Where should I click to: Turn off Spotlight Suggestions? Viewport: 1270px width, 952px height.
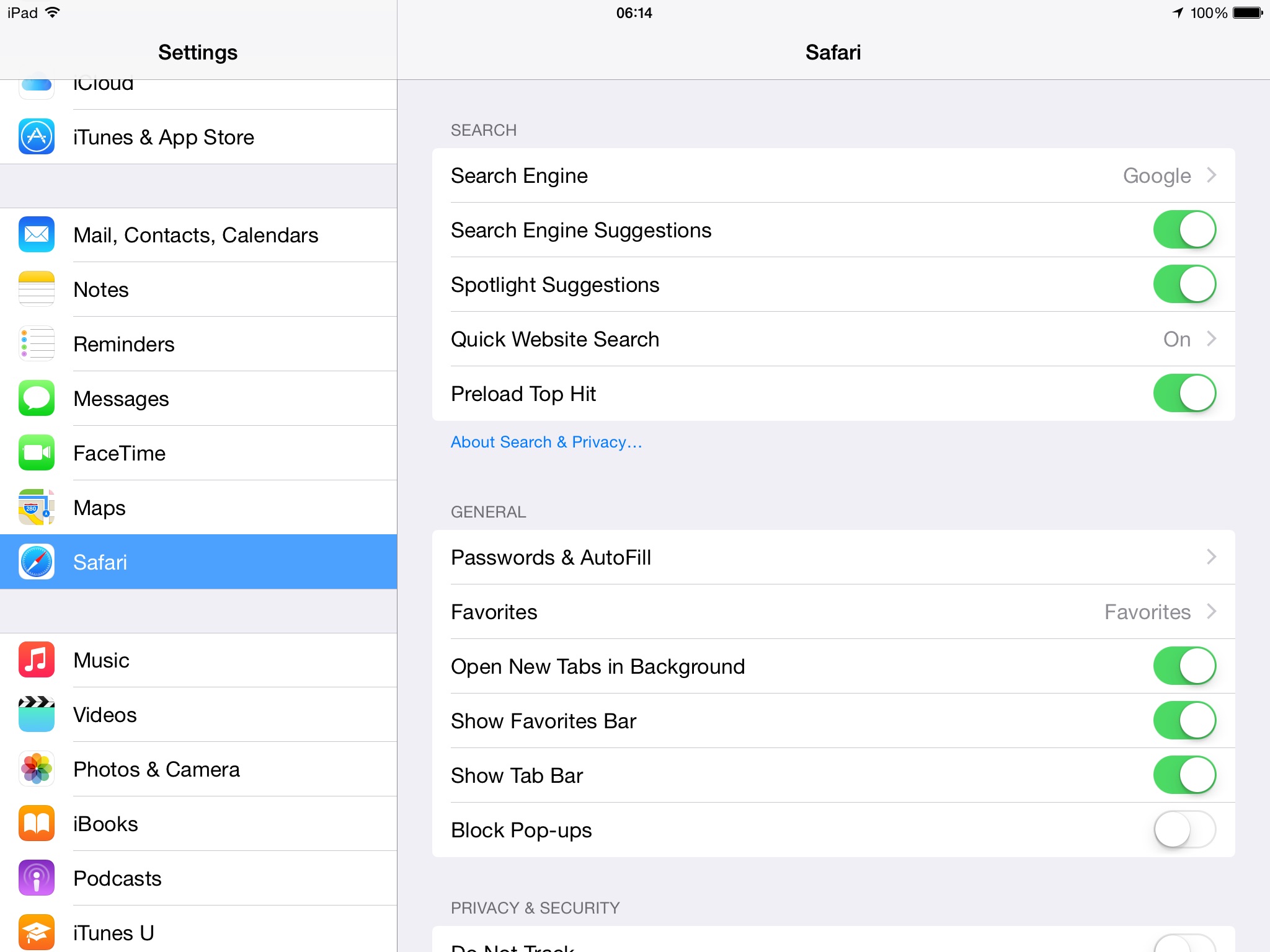click(x=1184, y=284)
